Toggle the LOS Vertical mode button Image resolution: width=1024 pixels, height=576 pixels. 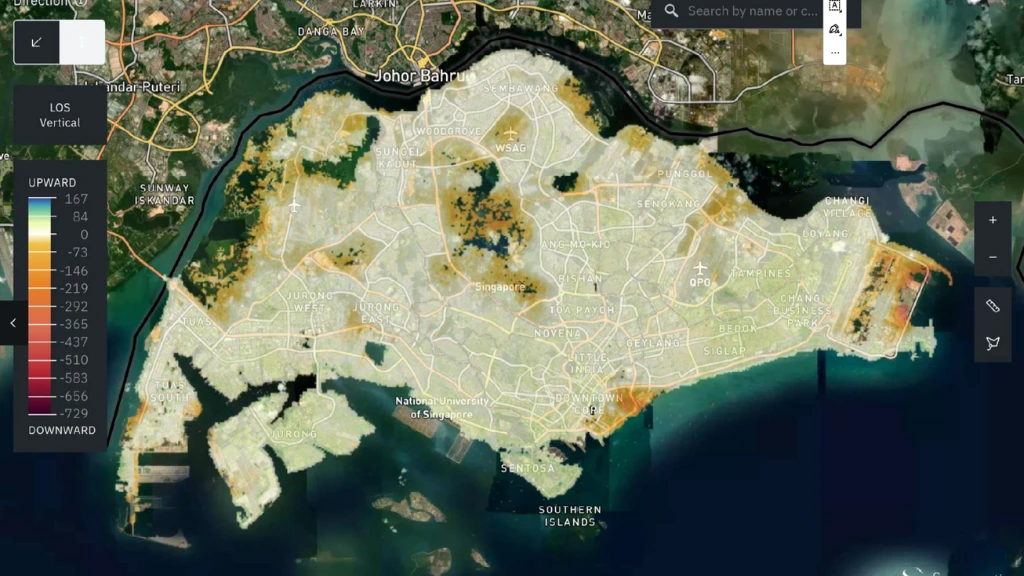click(59, 115)
